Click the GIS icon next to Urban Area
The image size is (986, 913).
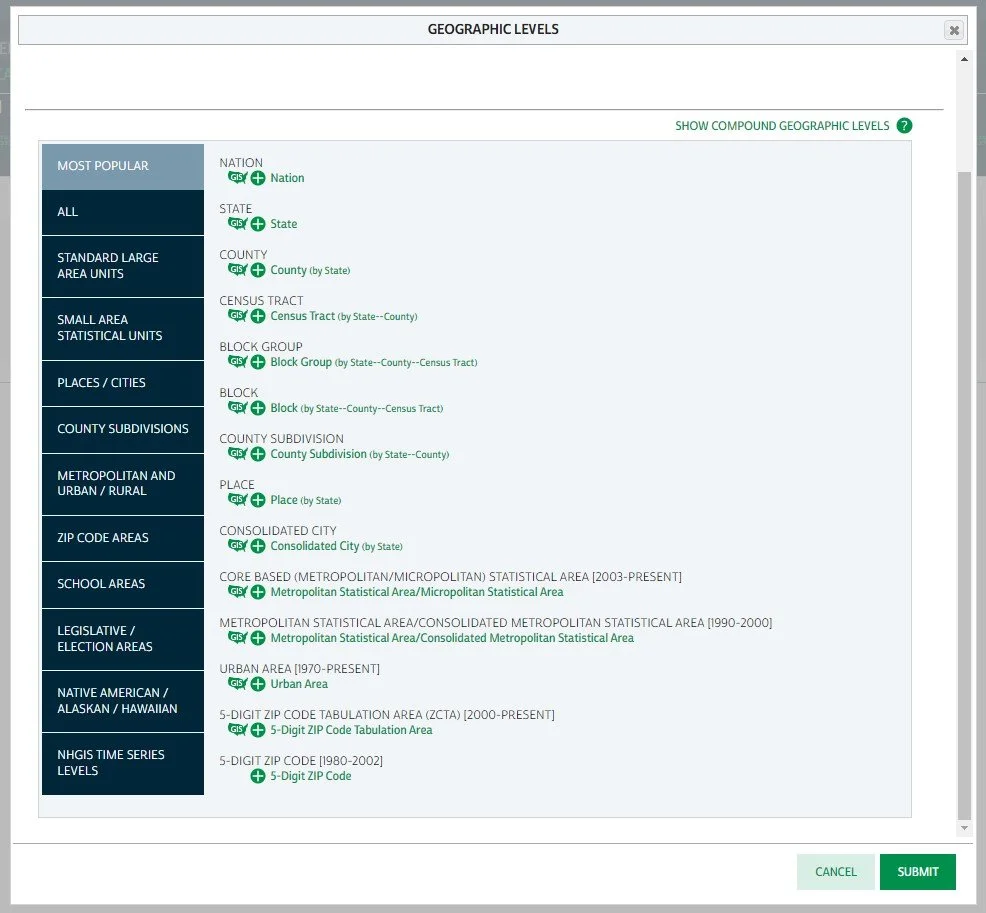pos(237,683)
